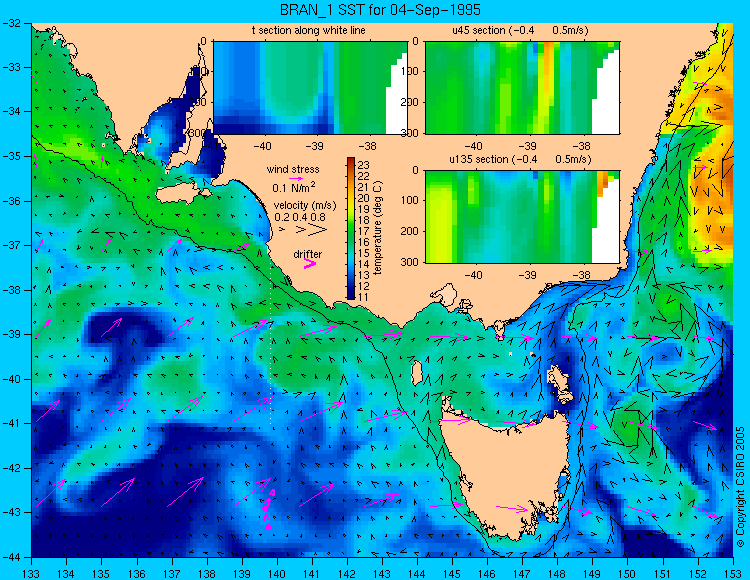
Task: Click main map latitude label -37
Action: click(11, 245)
